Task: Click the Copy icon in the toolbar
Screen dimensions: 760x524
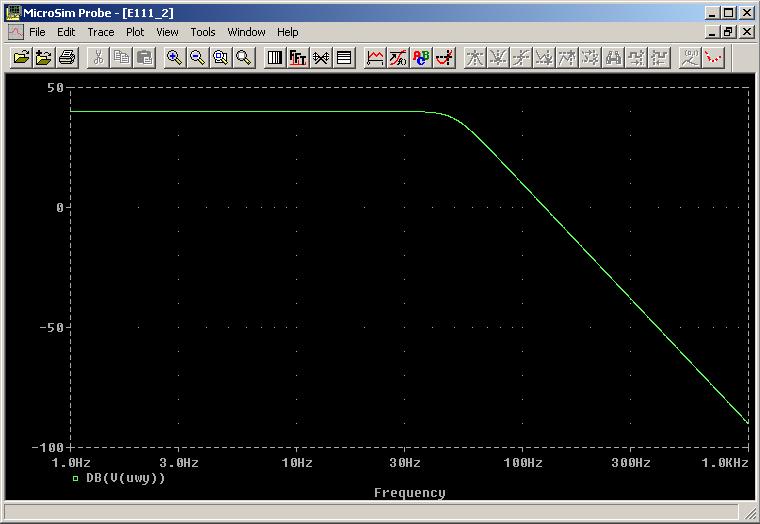Action: [x=121, y=58]
